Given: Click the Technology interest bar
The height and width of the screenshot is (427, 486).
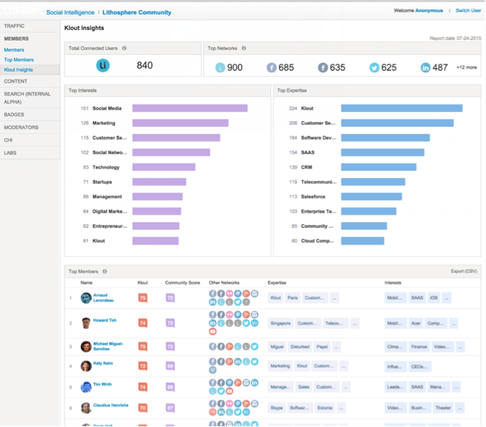Looking at the screenshot, I should pyautogui.click(x=164, y=167).
